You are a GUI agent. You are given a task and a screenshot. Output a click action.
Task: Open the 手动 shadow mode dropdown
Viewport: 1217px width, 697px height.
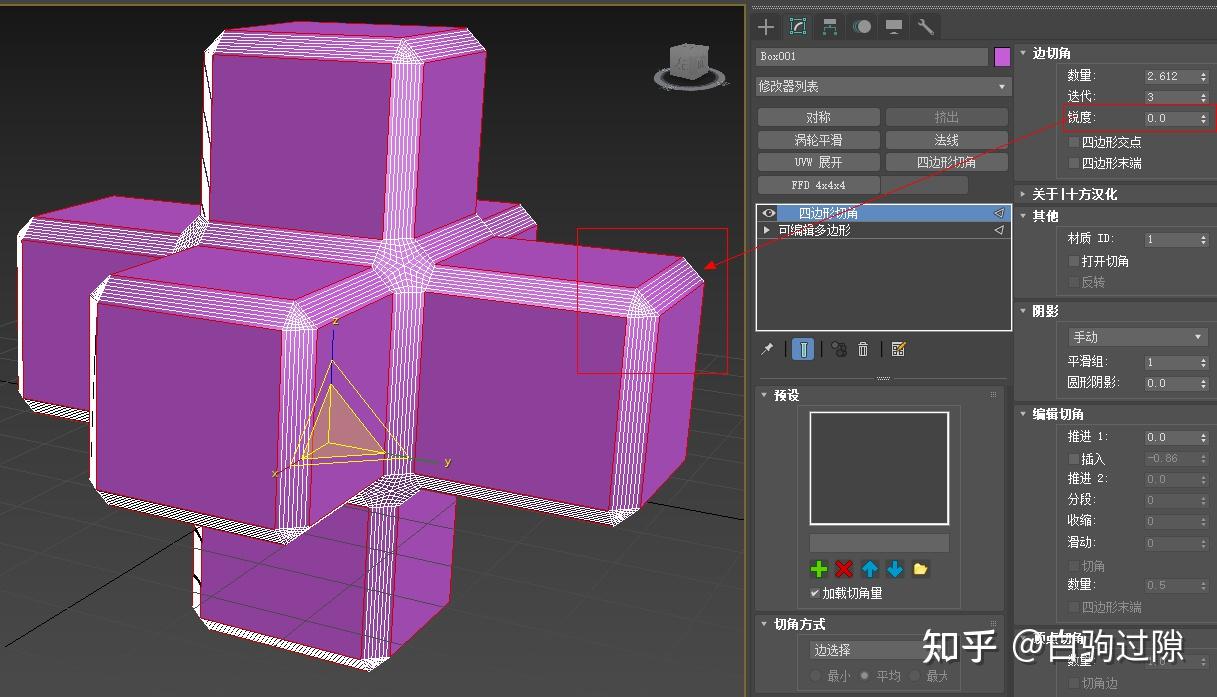coord(1135,336)
